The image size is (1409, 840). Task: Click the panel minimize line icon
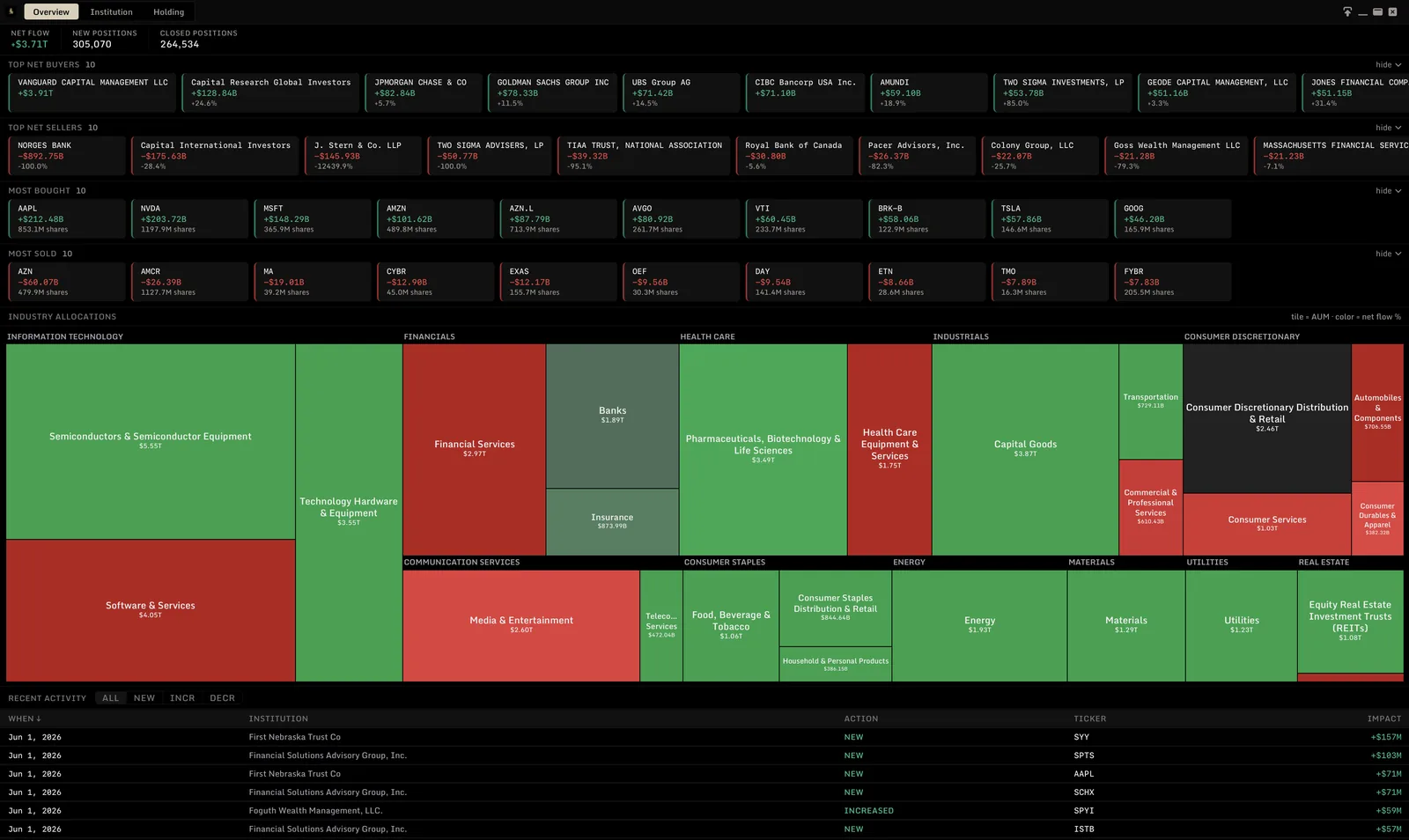1363,12
